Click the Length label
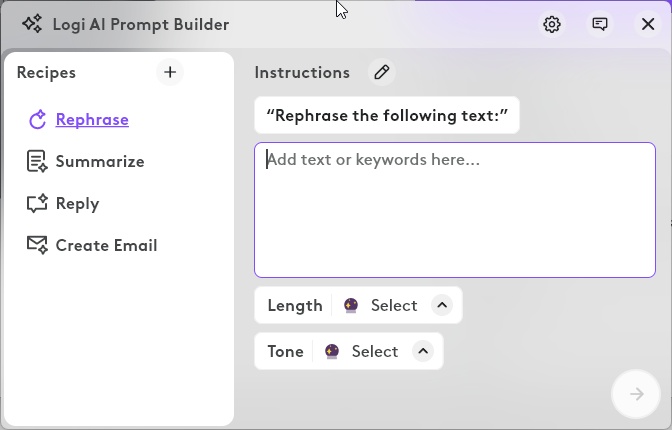The width and height of the screenshot is (672, 430). point(295,306)
